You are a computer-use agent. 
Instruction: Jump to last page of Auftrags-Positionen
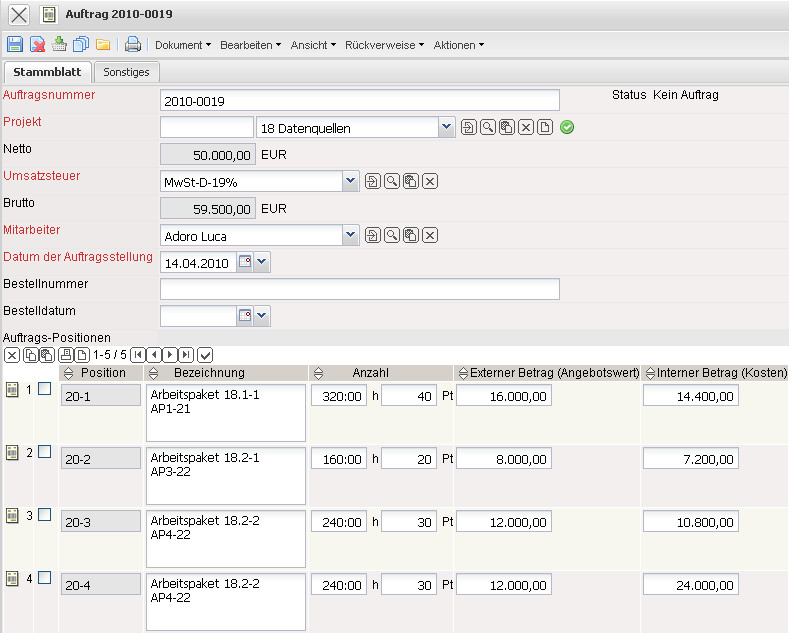pos(186,354)
